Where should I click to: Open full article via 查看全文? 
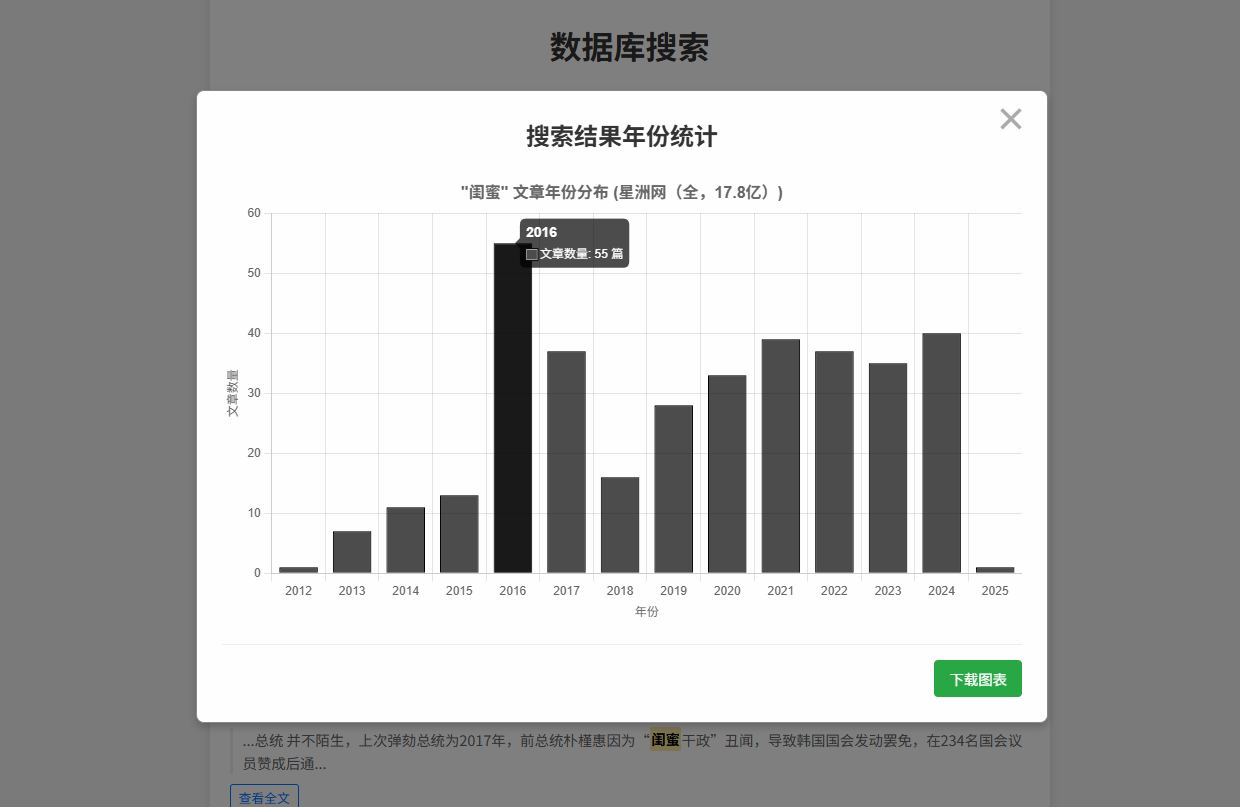tap(263, 796)
